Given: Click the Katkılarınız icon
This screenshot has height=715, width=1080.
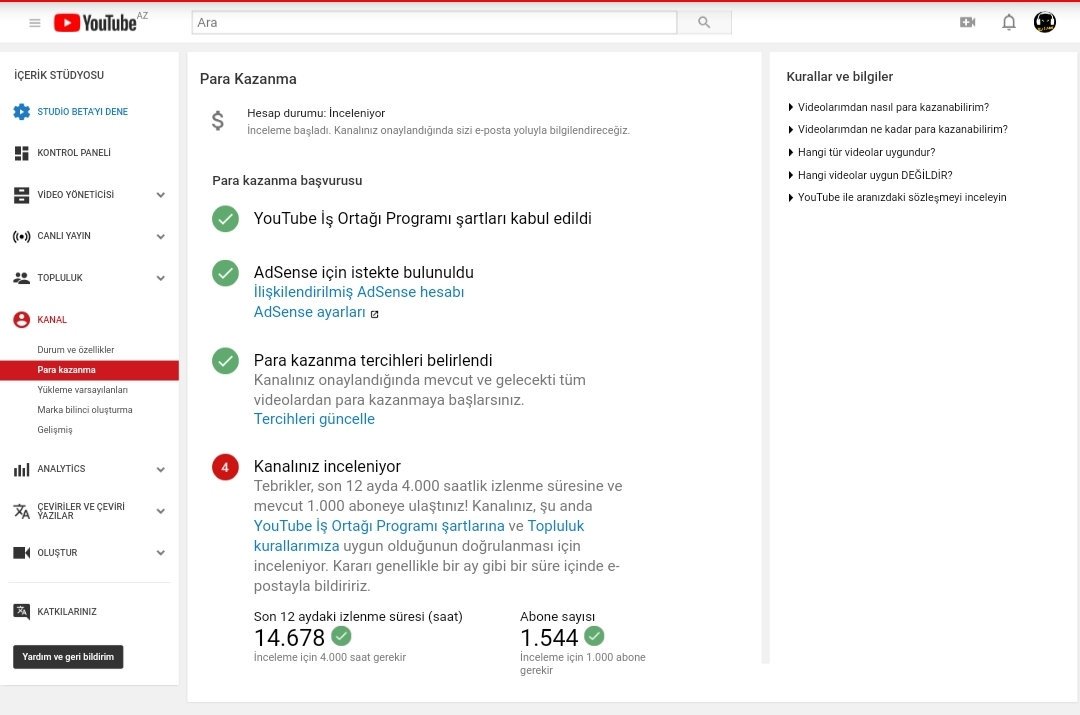Looking at the screenshot, I should (21, 611).
